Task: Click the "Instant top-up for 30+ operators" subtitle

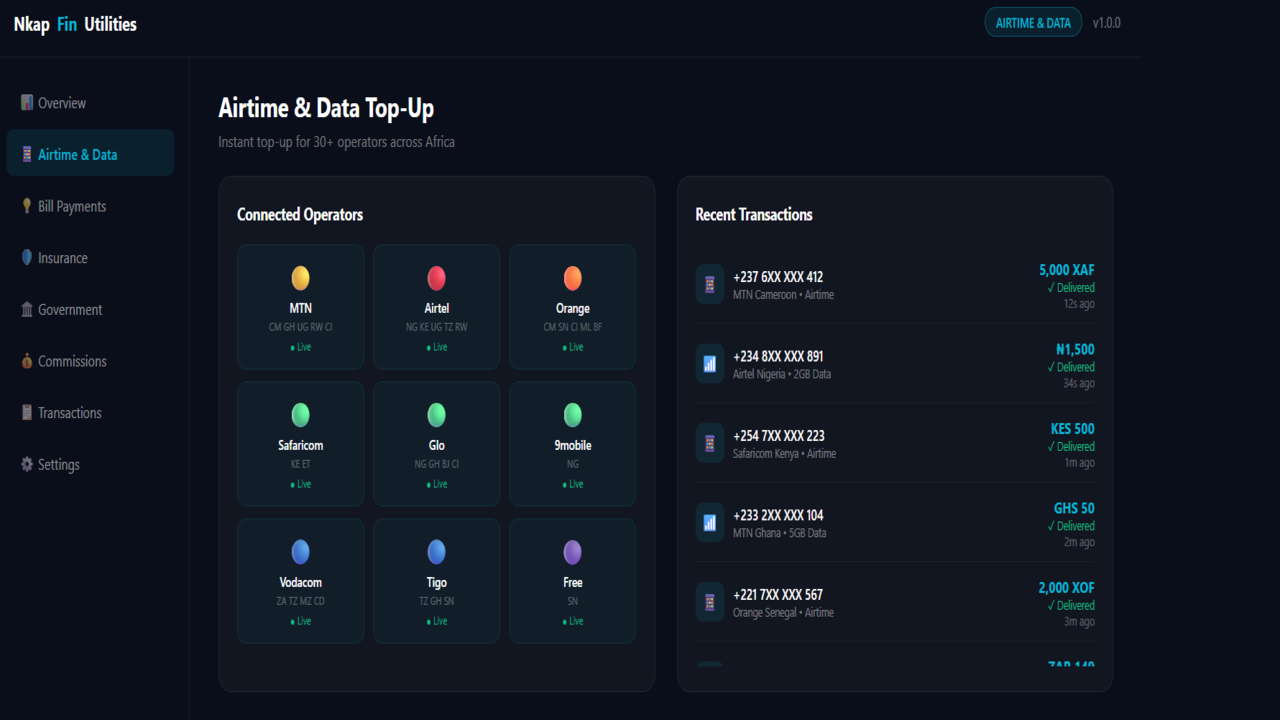Action: pos(337,142)
